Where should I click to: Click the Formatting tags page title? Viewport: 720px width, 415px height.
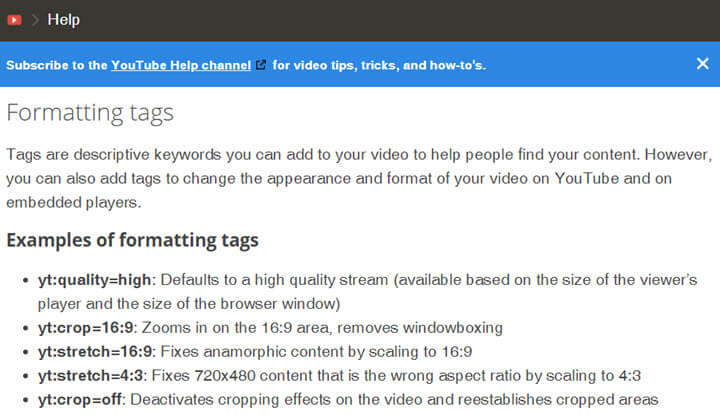90,113
